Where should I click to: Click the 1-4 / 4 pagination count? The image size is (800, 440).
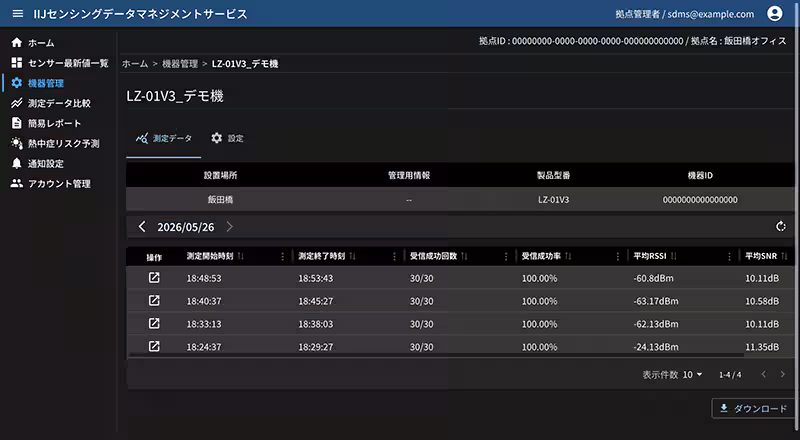(x=730, y=375)
